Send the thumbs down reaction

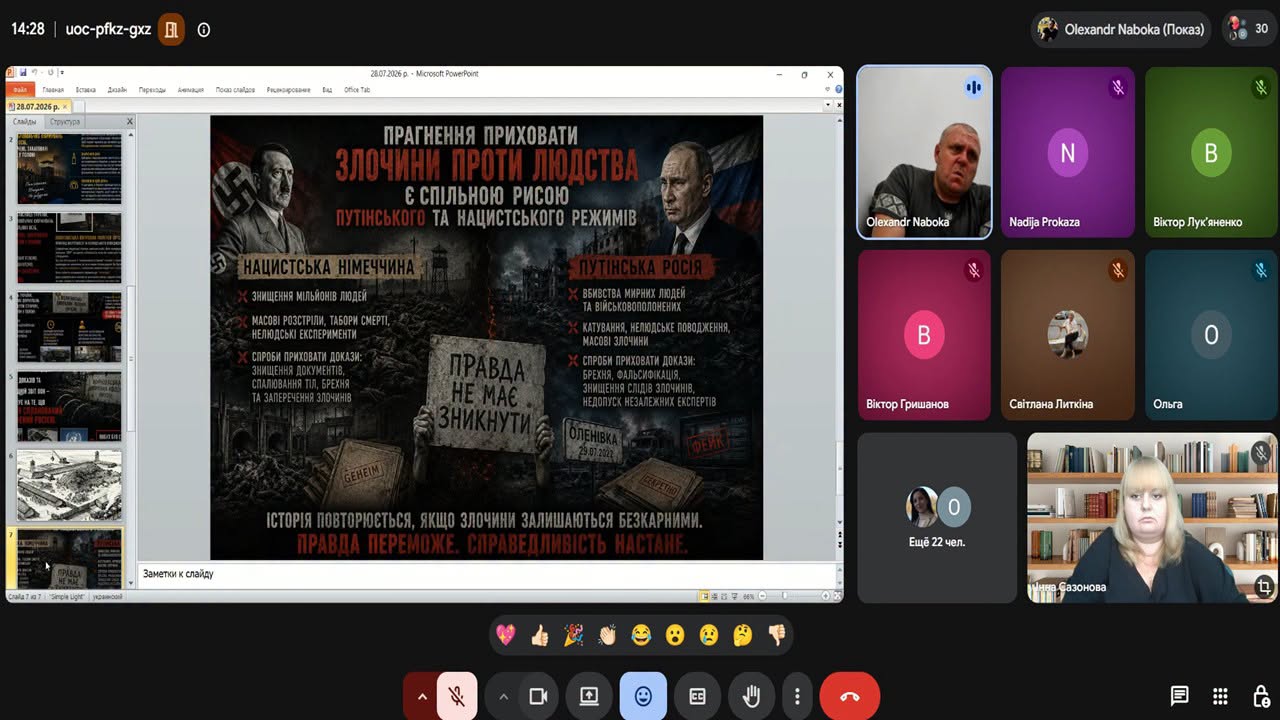pos(777,635)
